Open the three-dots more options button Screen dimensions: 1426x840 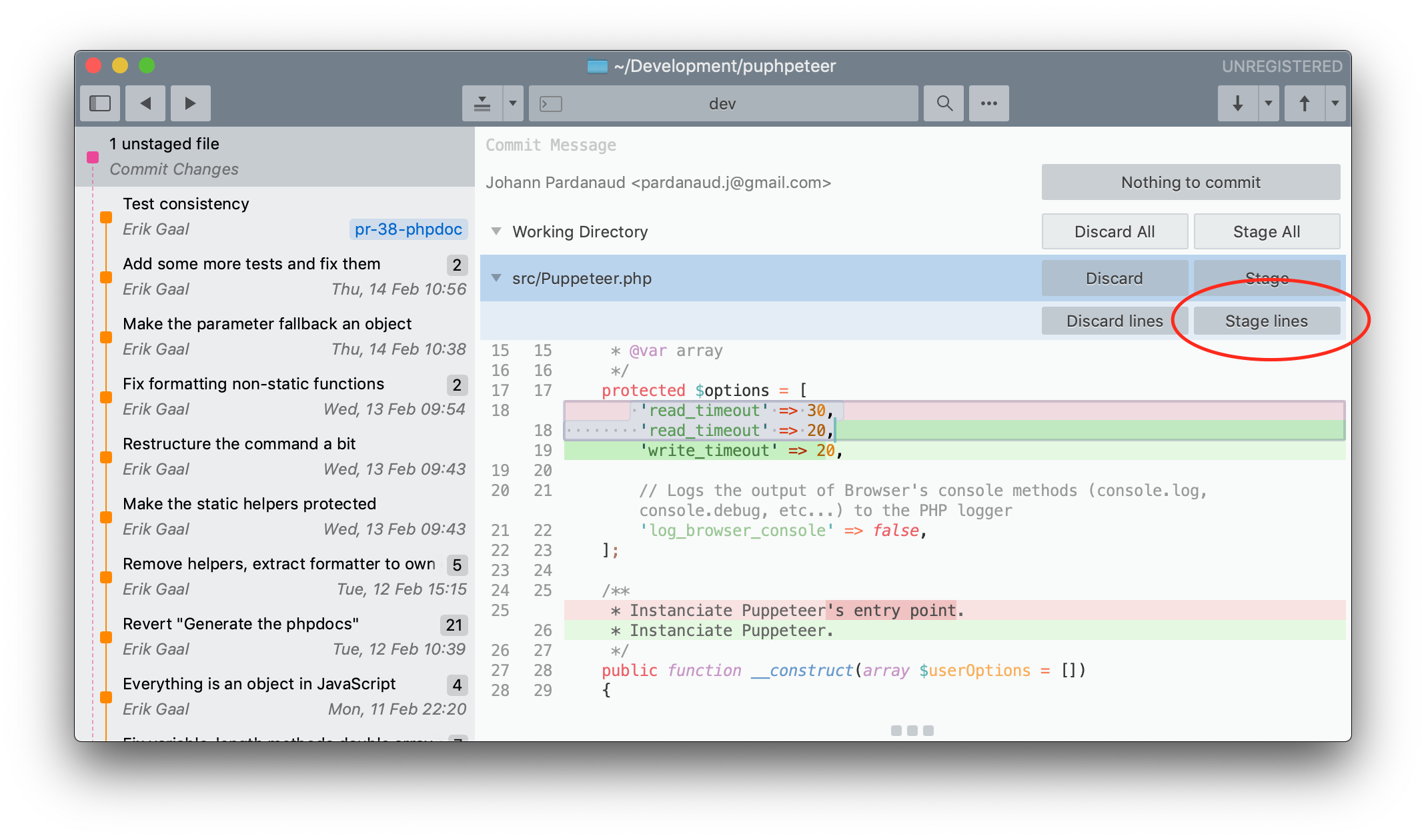click(988, 103)
